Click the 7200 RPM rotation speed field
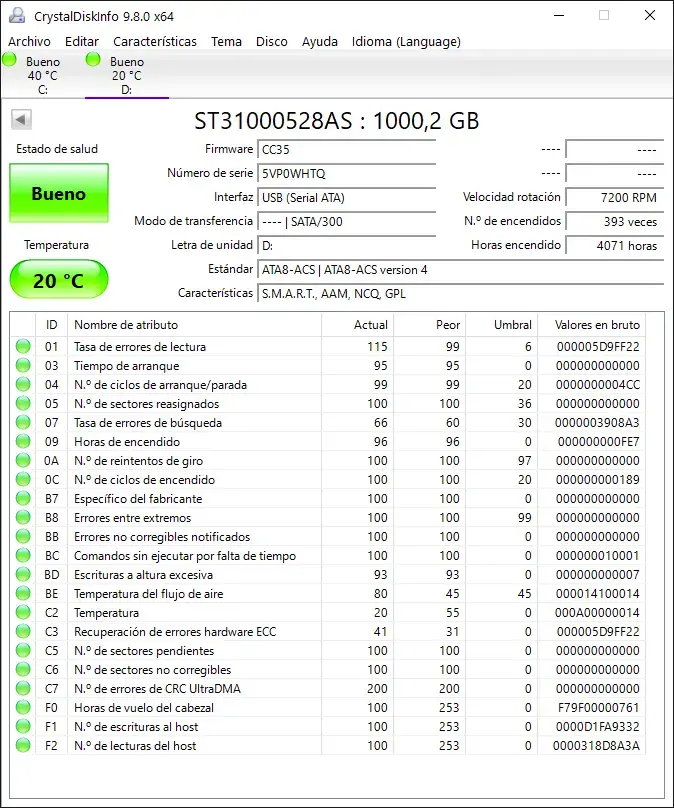Image resolution: width=674 pixels, height=808 pixels. pyautogui.click(x=614, y=197)
